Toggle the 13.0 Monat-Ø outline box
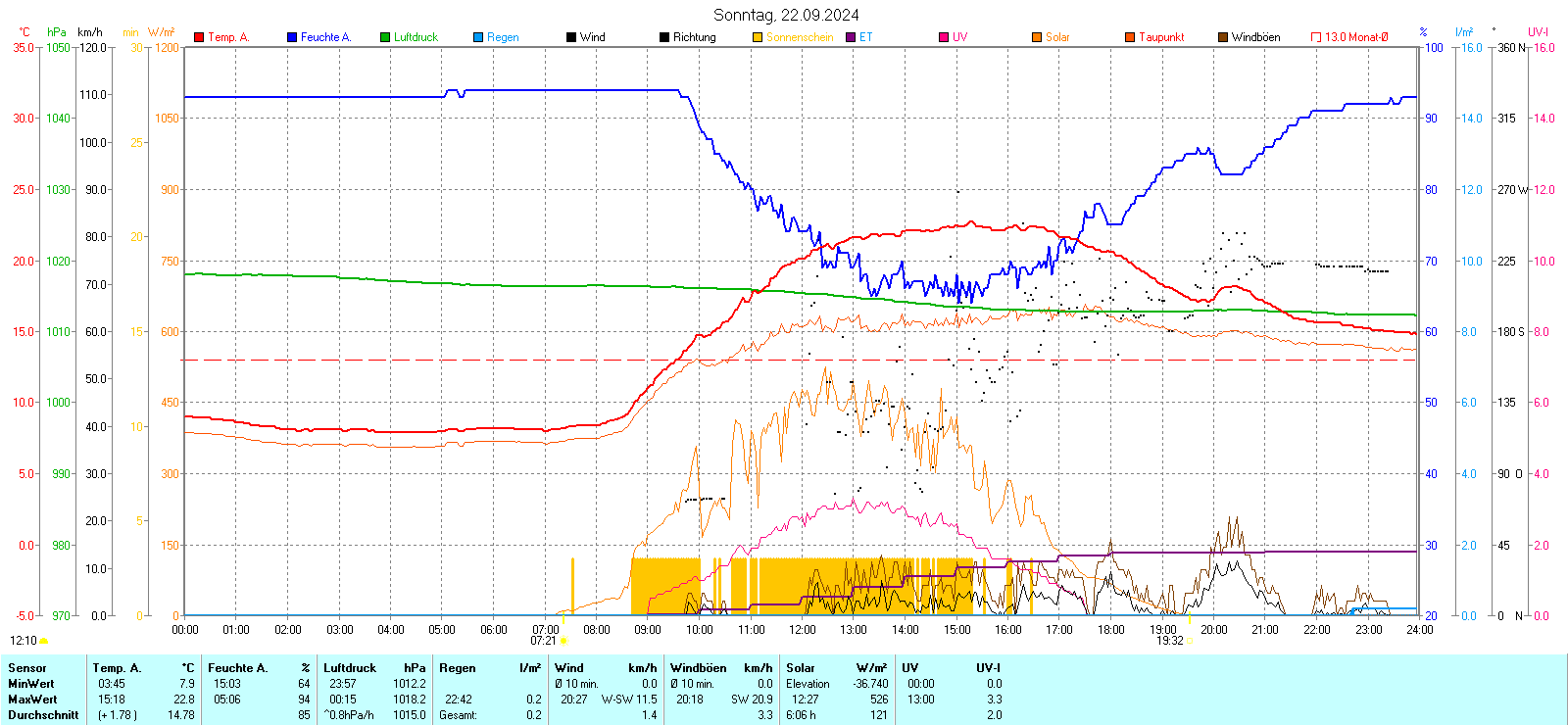Screen dimensions: 1568x725 coord(1316,37)
